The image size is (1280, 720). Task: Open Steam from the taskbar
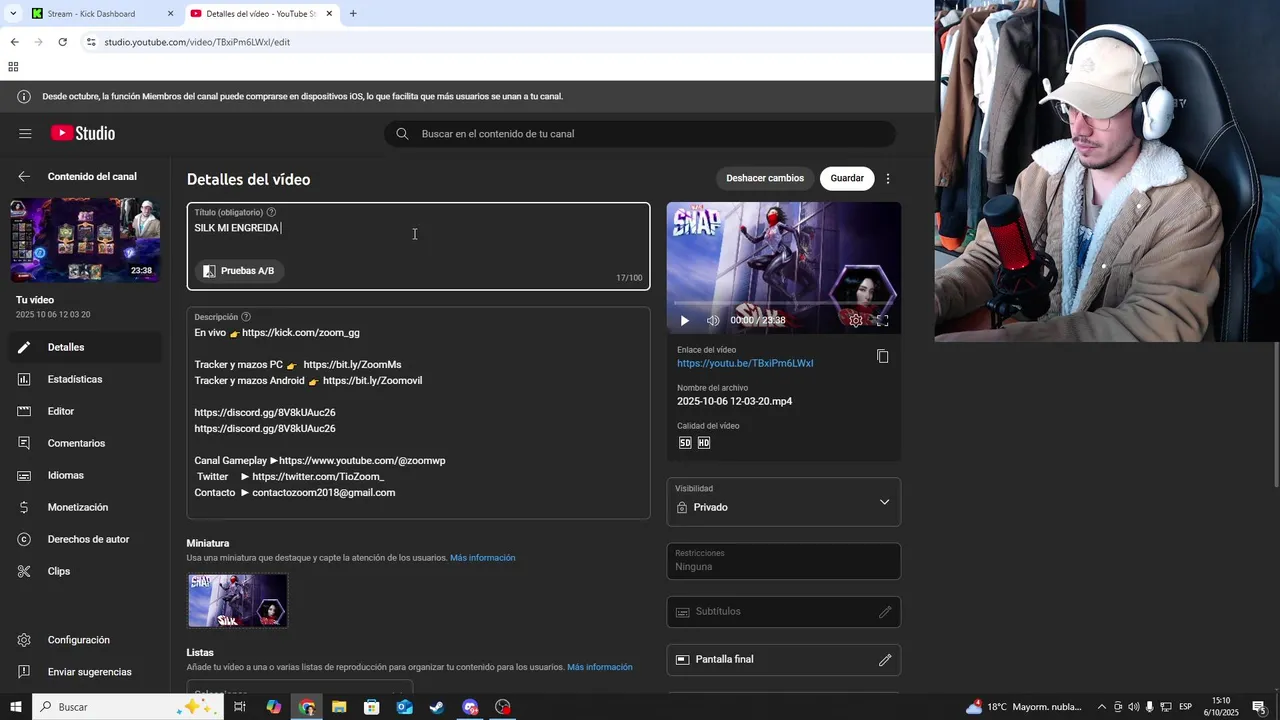[x=437, y=707]
